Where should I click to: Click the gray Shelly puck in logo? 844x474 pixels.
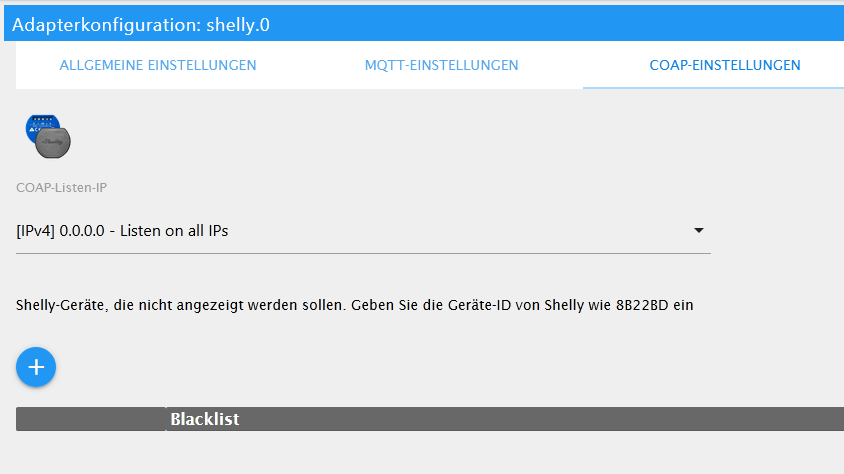coord(53,142)
